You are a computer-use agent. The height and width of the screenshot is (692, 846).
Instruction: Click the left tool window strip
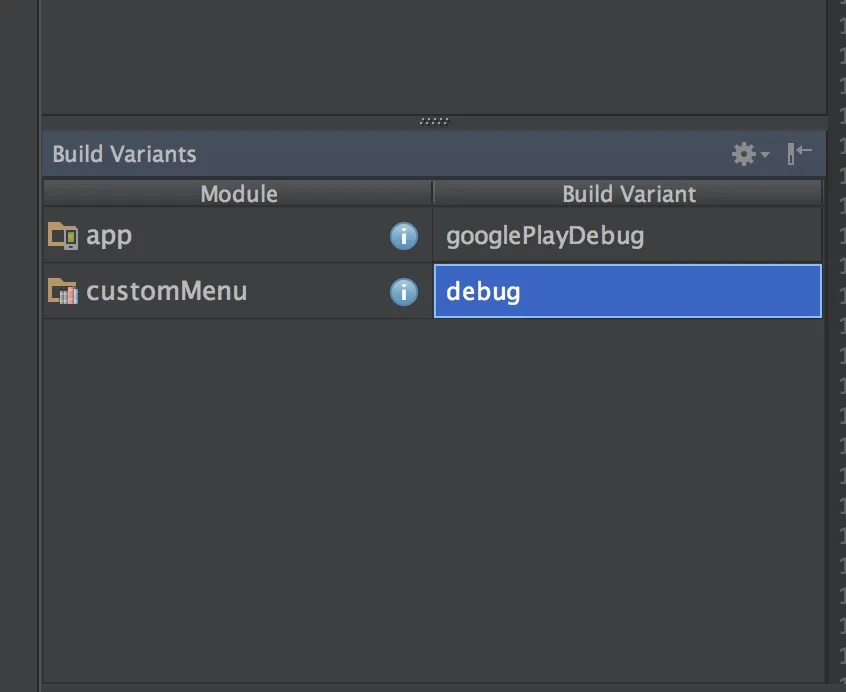coord(19,350)
